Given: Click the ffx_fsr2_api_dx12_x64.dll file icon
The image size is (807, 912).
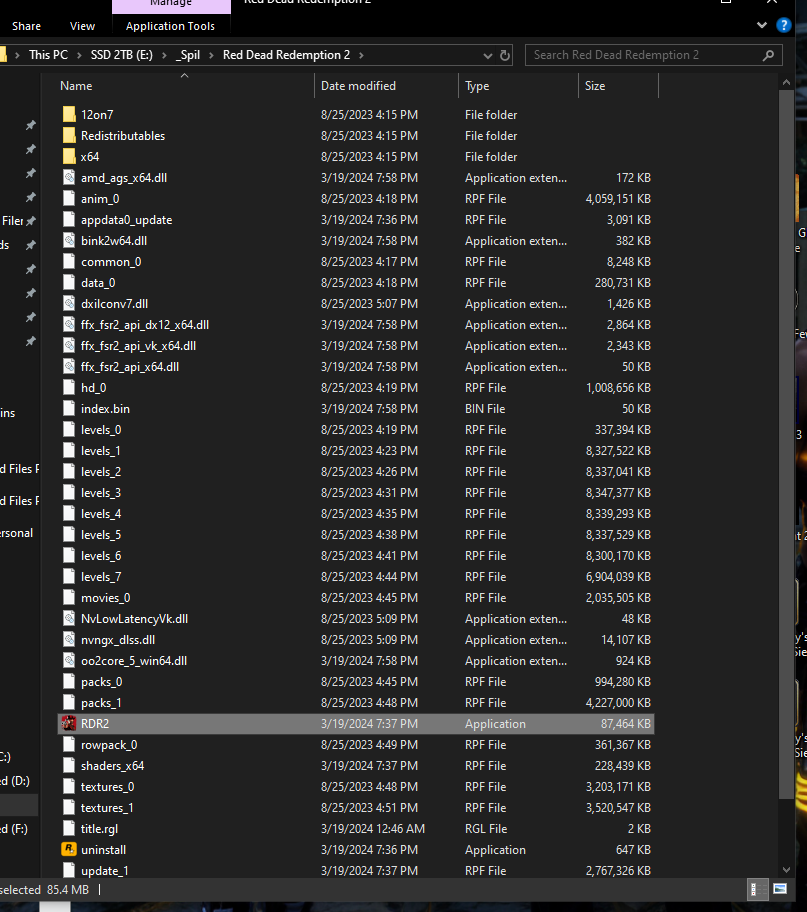Looking at the screenshot, I should [69, 325].
